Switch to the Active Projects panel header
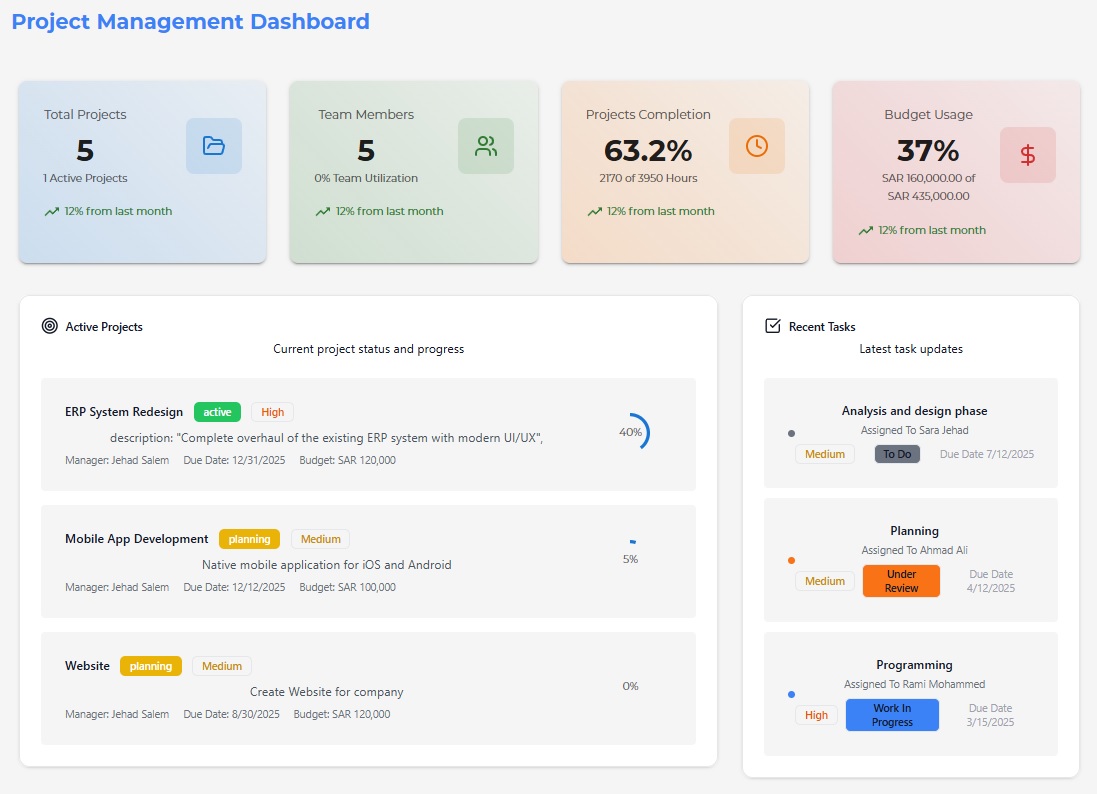 coord(105,326)
